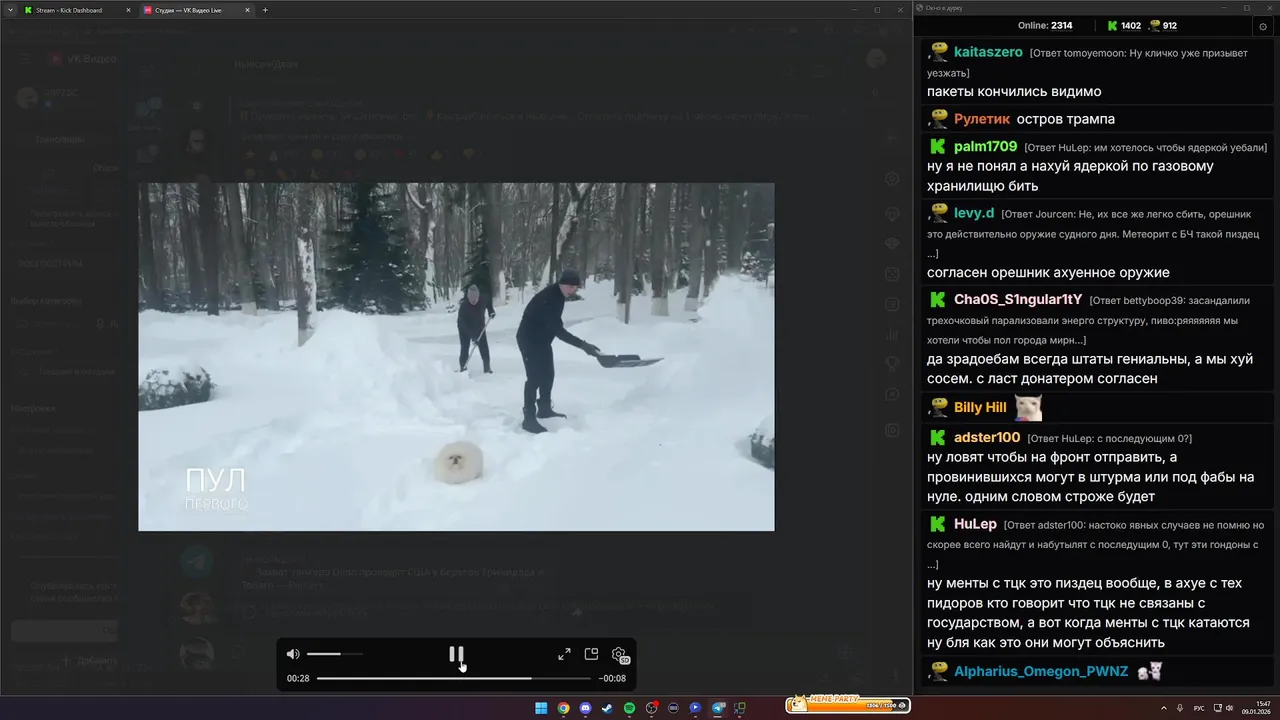Adjust the video player volume slider
The width and height of the screenshot is (1280, 720).
(x=335, y=654)
